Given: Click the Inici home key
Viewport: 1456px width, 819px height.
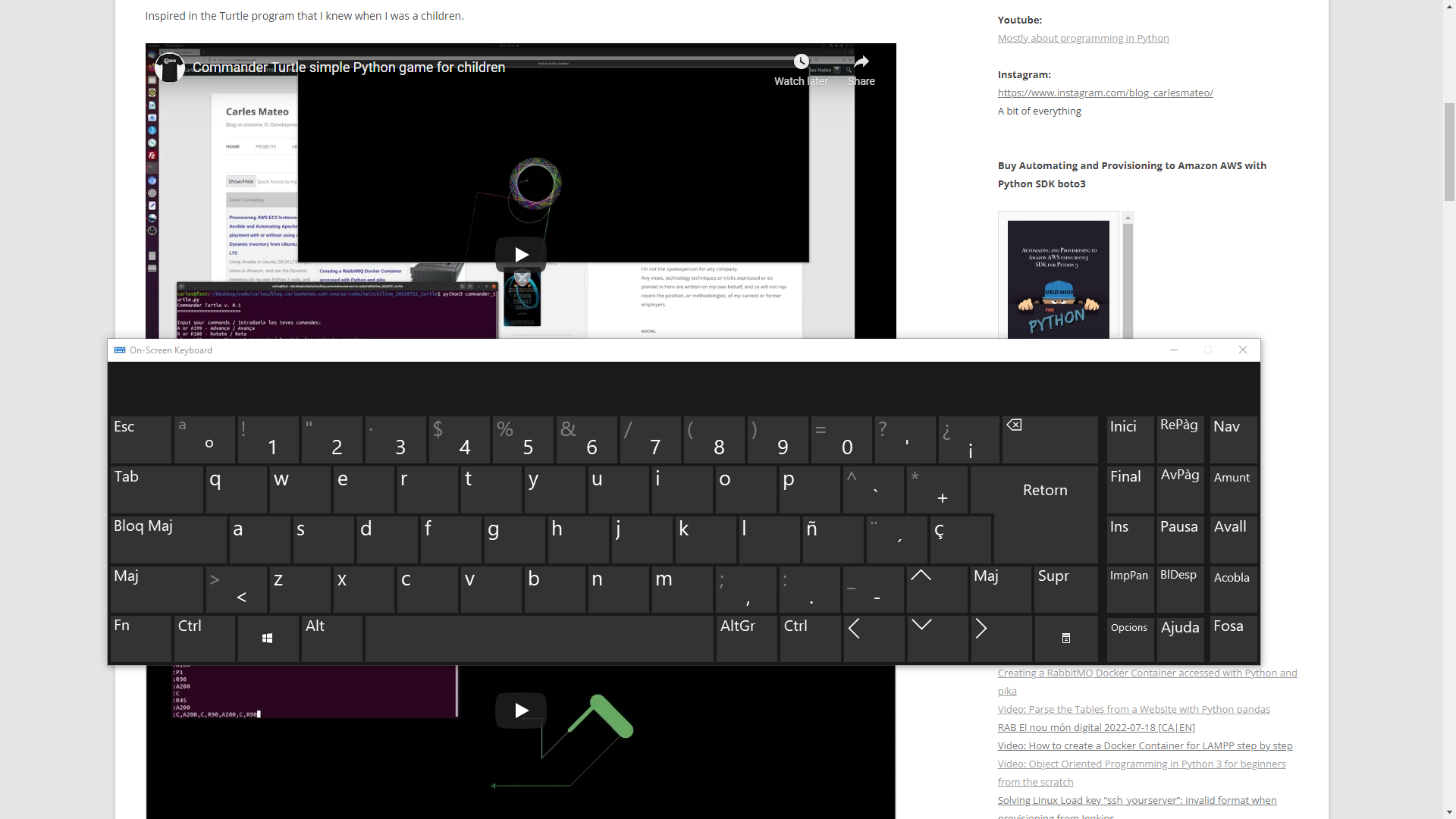Looking at the screenshot, I should 1130,439.
